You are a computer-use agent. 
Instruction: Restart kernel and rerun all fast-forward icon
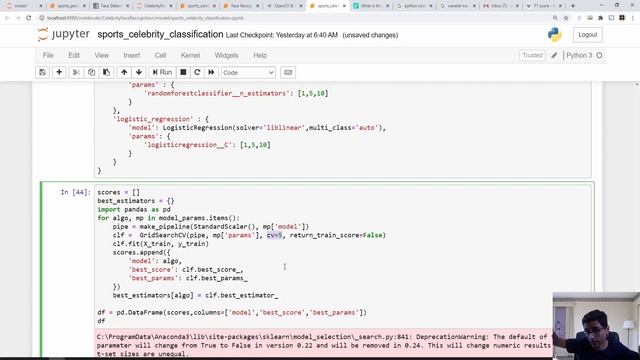211,72
